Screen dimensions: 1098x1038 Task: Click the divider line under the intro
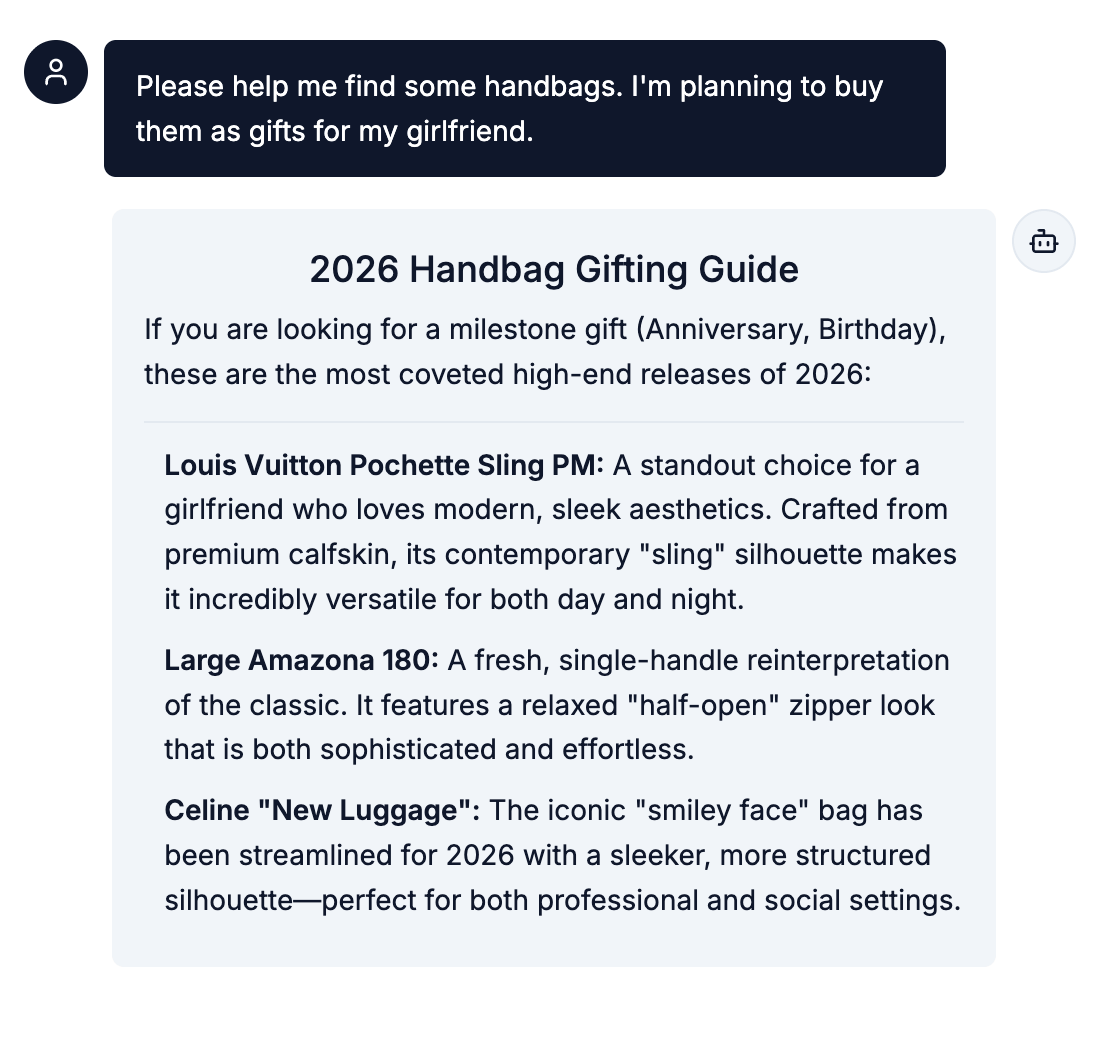(x=554, y=420)
